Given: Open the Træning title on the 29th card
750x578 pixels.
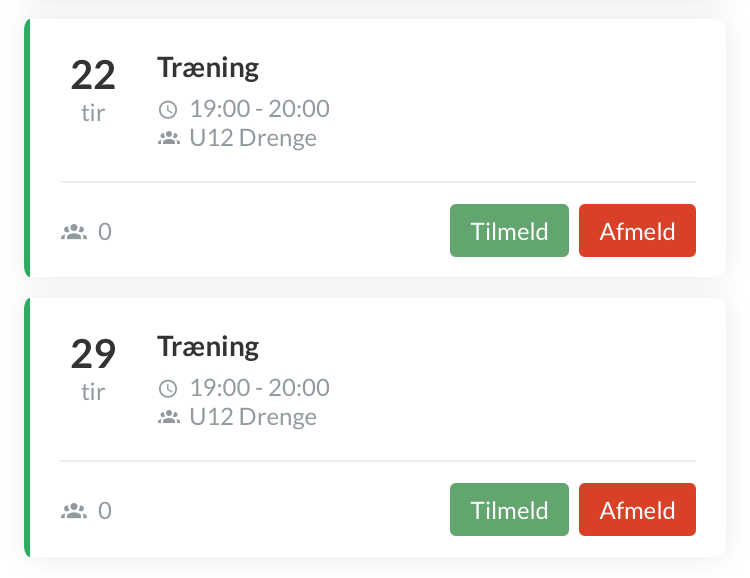Looking at the screenshot, I should 208,347.
